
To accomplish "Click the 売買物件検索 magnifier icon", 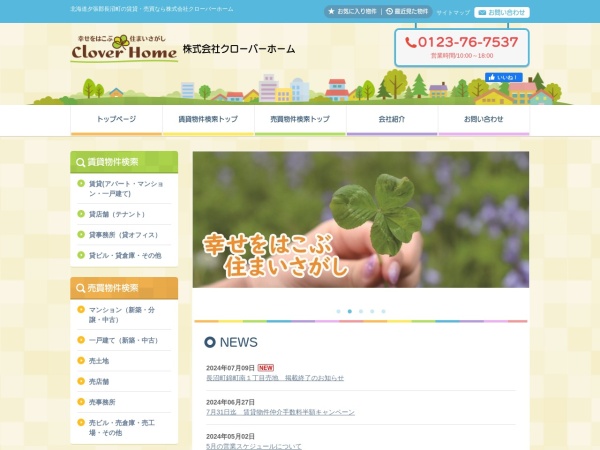I will [80, 288].
